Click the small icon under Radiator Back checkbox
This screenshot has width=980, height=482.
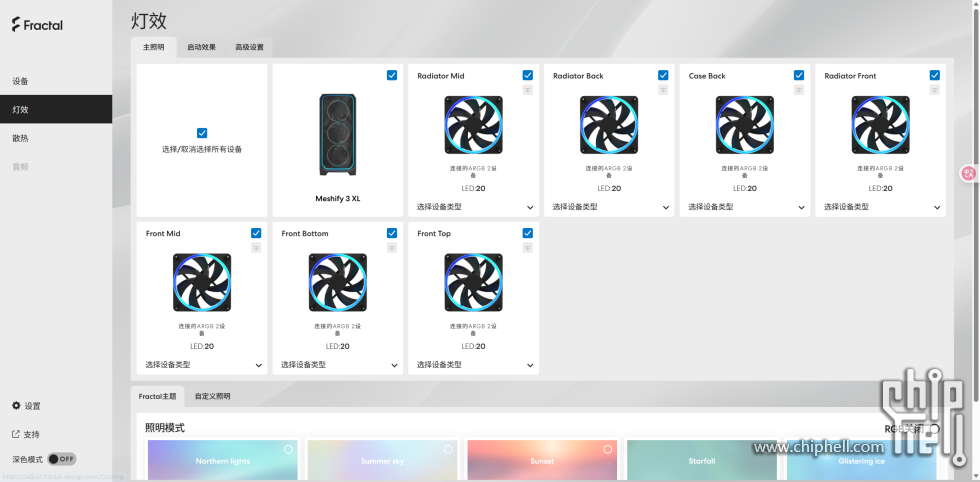click(663, 90)
